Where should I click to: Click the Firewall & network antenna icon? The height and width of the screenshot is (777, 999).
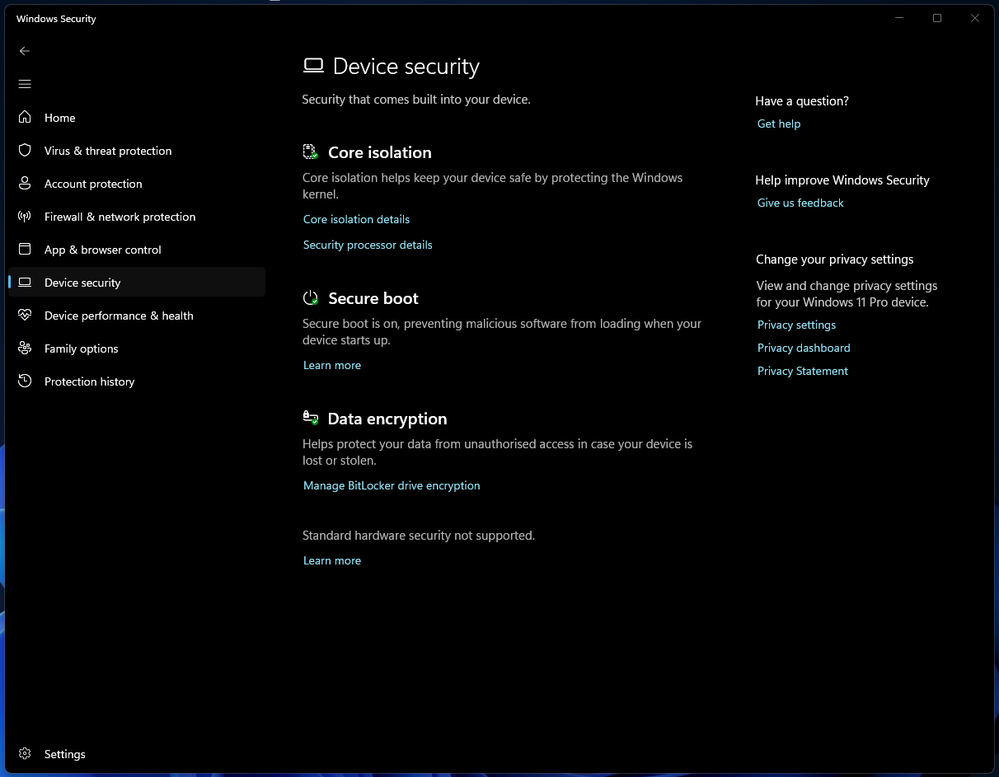pyautogui.click(x=24, y=217)
